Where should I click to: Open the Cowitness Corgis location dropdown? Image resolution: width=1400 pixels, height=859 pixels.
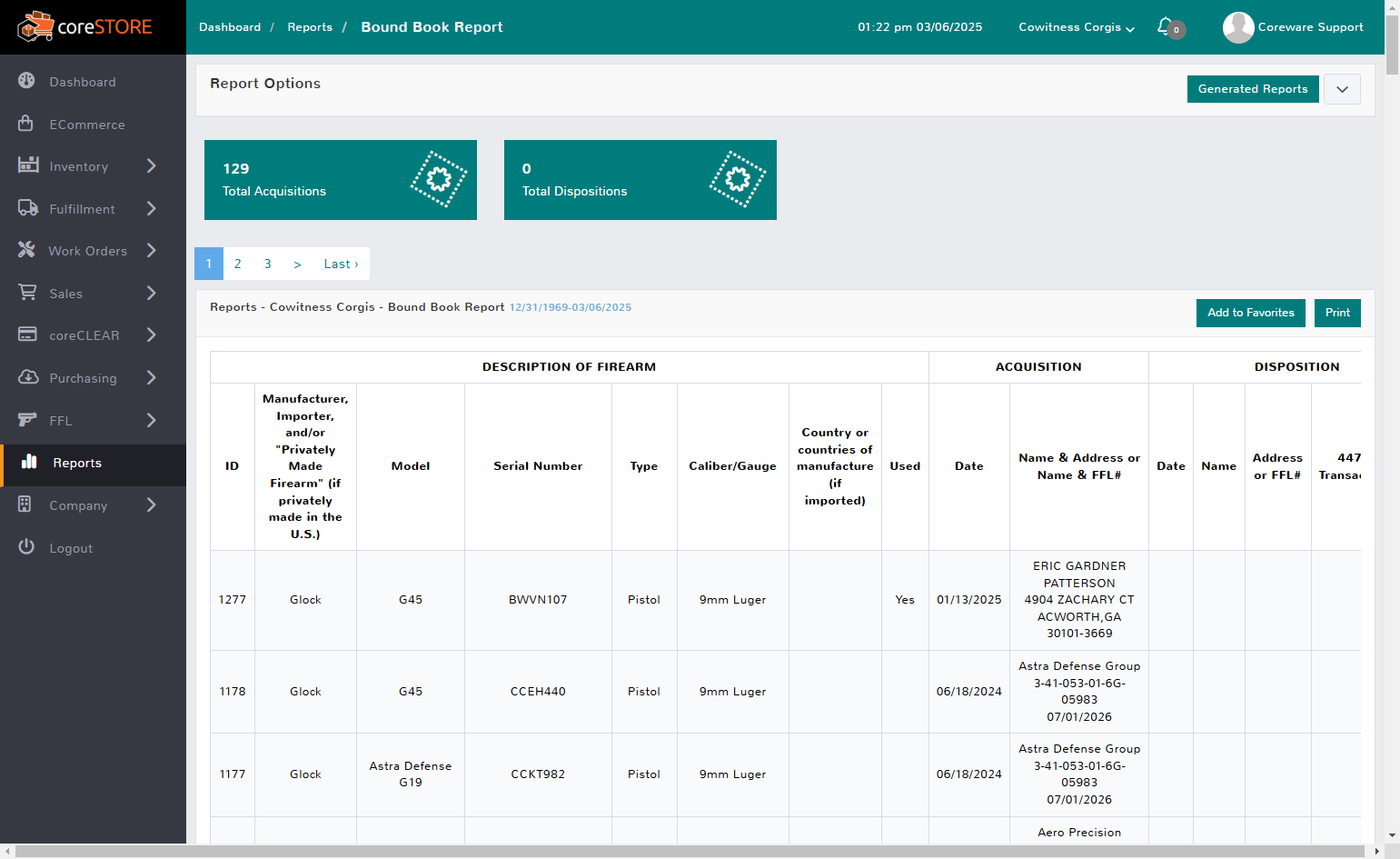1077,27
